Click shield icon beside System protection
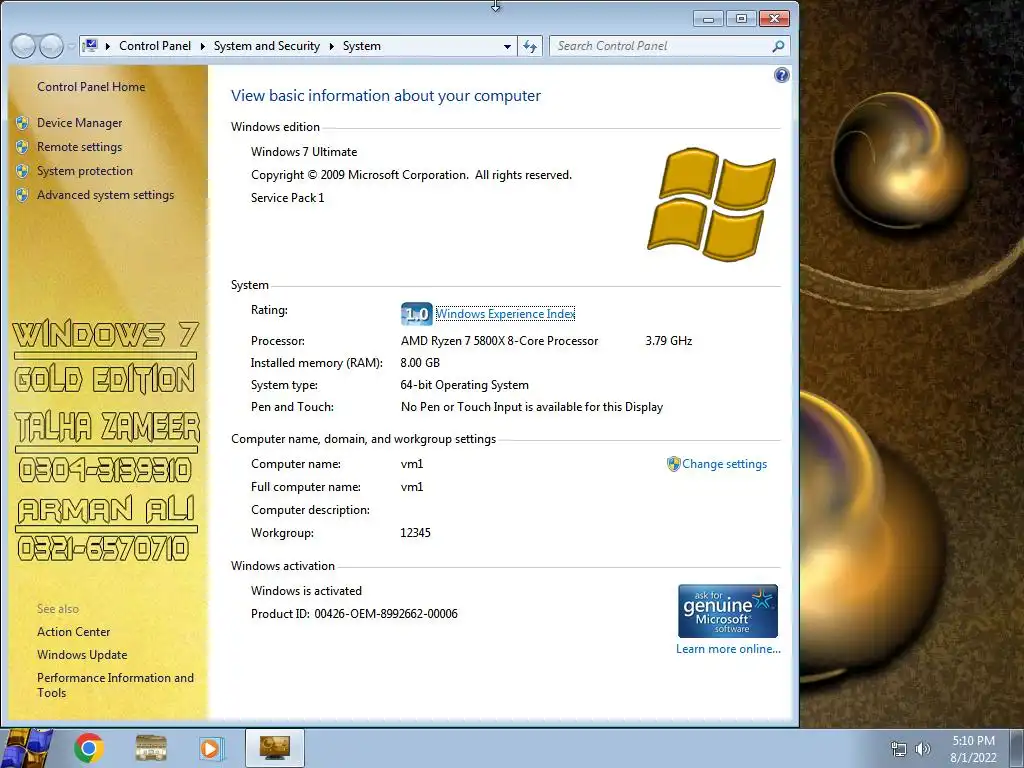The width and height of the screenshot is (1024, 768). 22,171
